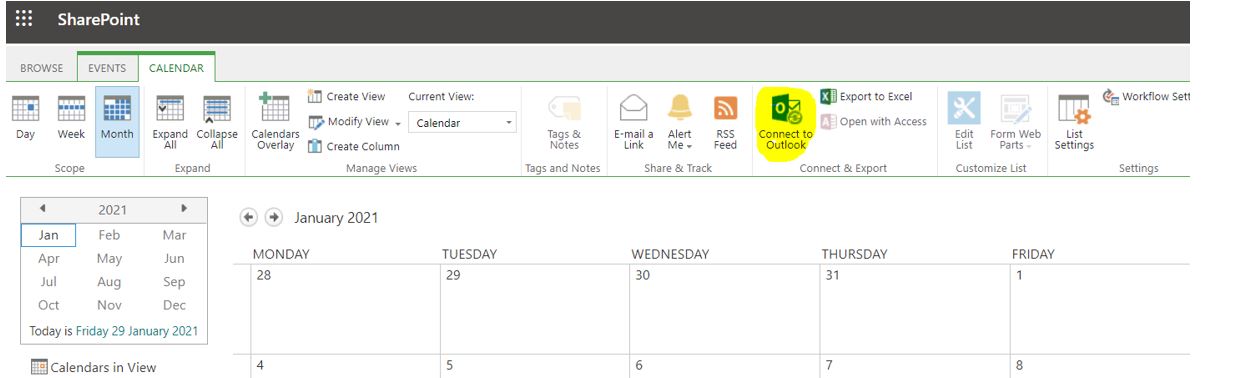The image size is (1257, 378).
Task: Click Open with Access
Action: tap(873, 122)
